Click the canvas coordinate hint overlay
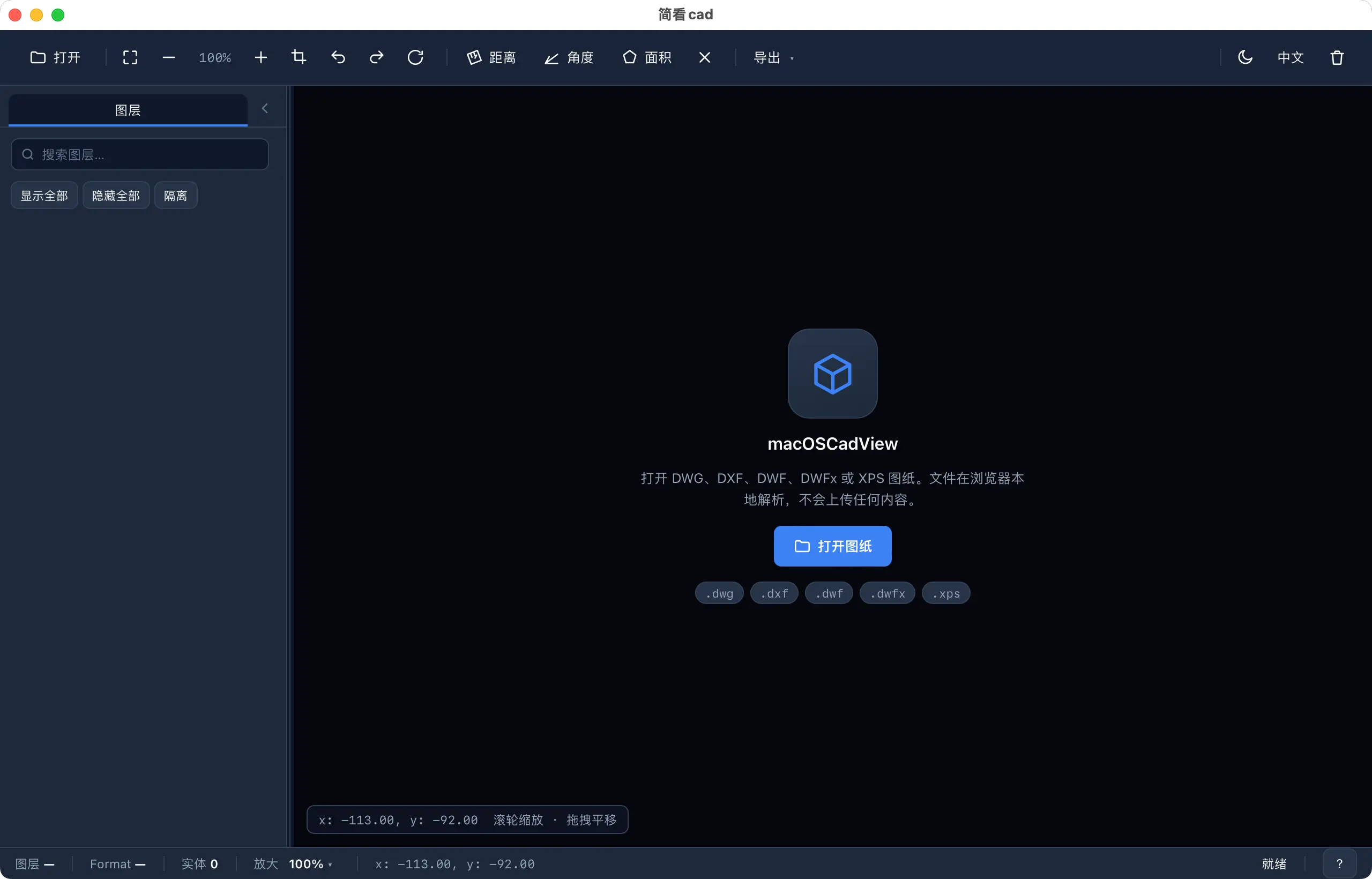Screen dimensions: 1372x879 467,820
